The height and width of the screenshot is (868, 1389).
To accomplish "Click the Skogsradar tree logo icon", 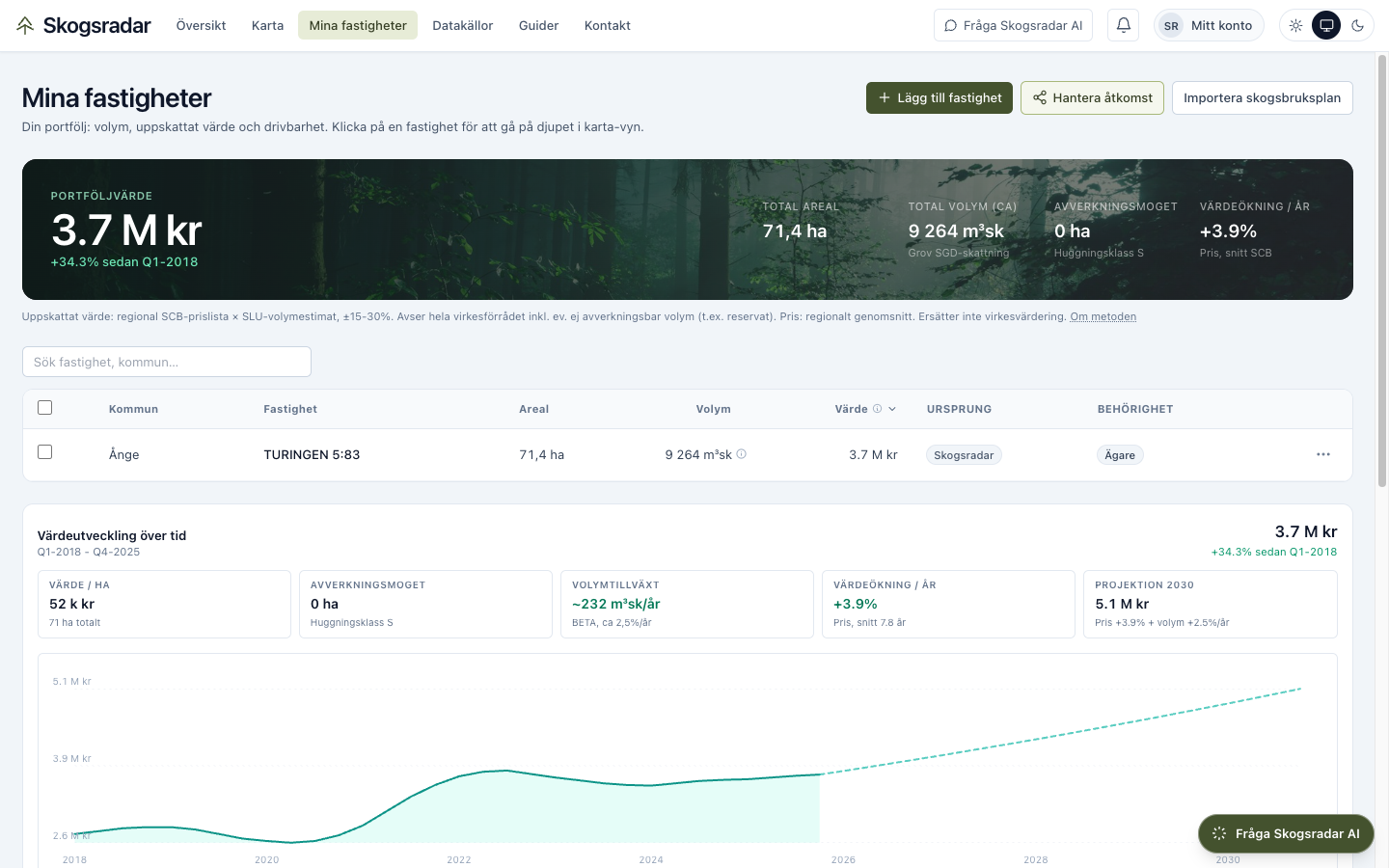I will tap(25, 25).
